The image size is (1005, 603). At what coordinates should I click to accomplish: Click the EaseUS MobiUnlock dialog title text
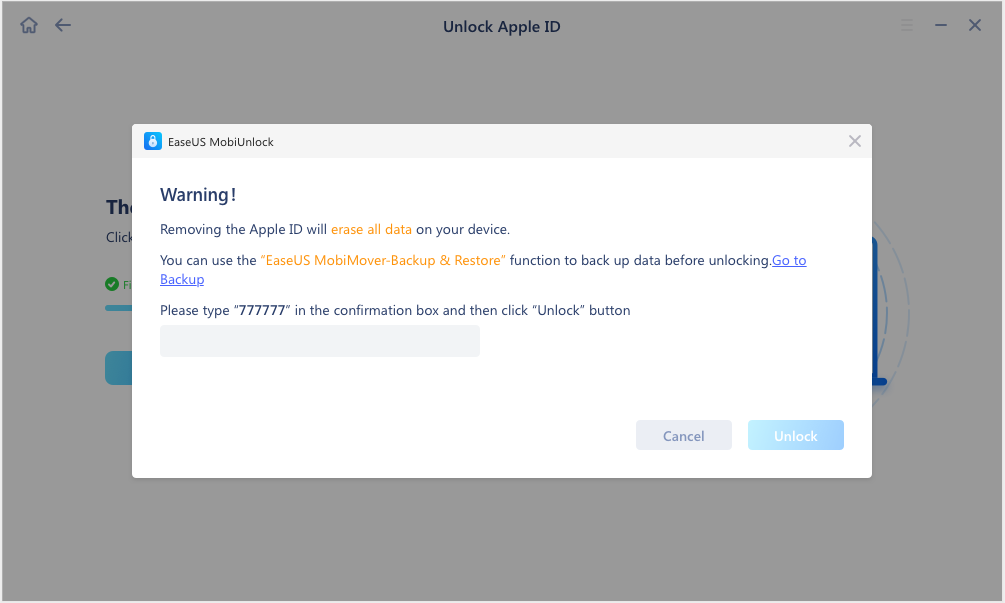[x=220, y=142]
